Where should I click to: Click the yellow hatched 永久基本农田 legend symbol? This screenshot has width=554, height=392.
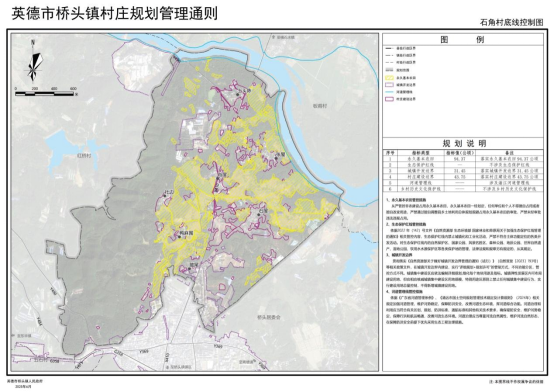[x=389, y=77]
